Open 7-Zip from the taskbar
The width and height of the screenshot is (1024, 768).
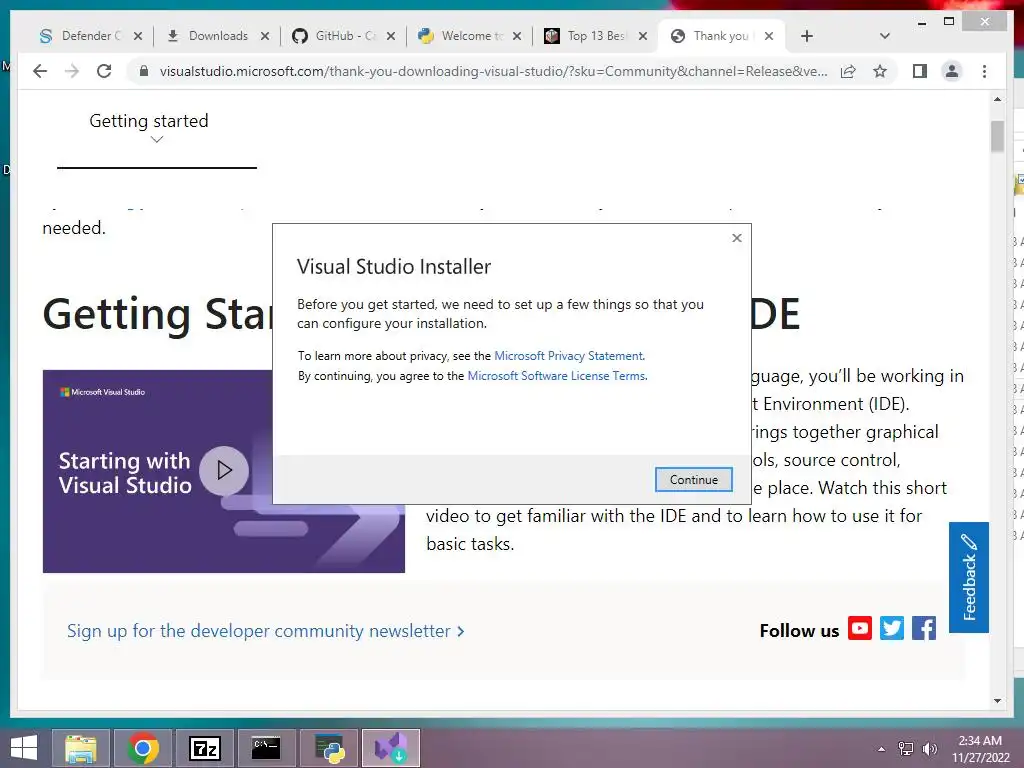[x=205, y=748]
